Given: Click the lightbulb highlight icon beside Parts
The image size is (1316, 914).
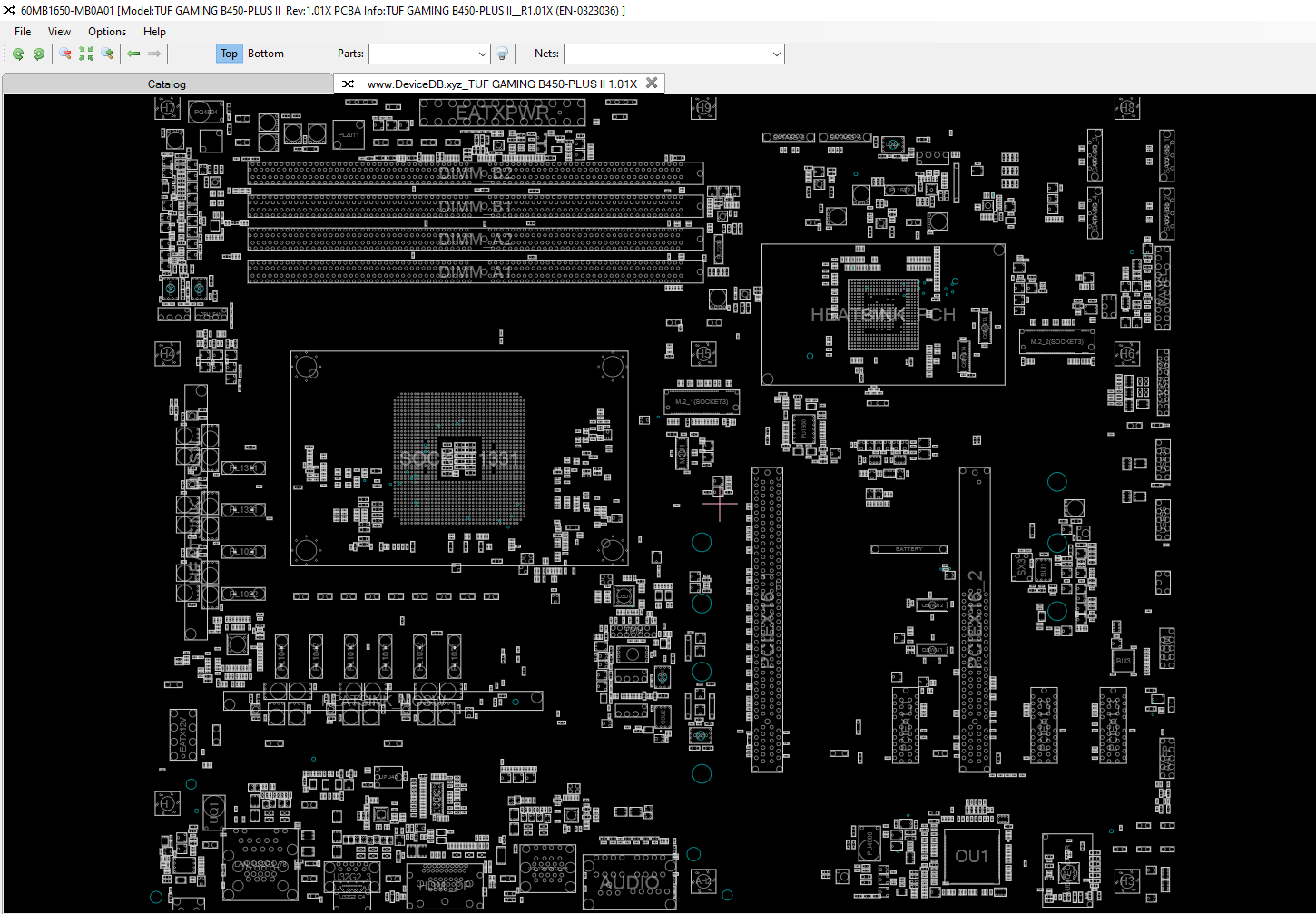Looking at the screenshot, I should coord(502,54).
